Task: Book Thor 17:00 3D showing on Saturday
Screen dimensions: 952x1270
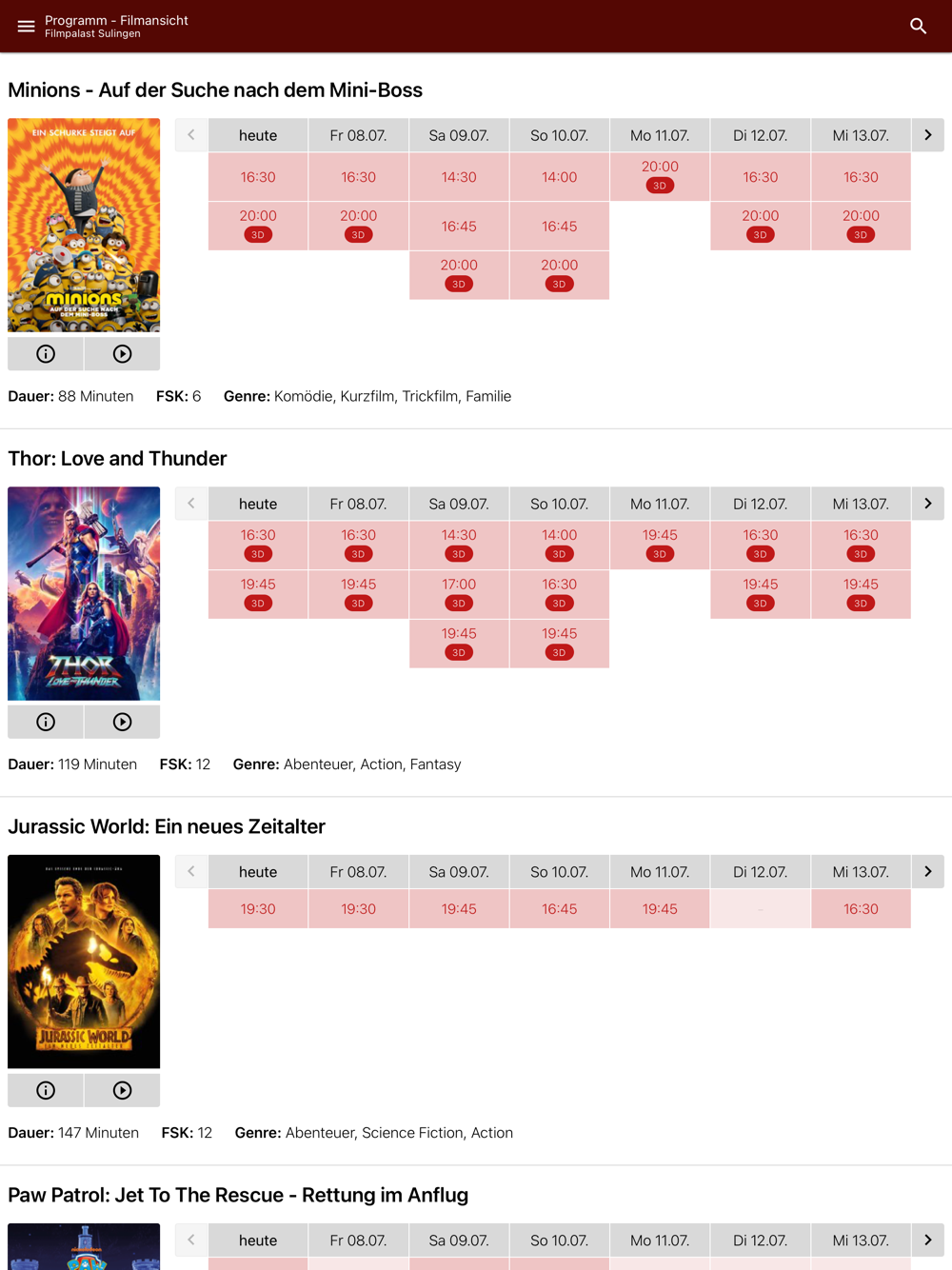Action: click(x=459, y=594)
